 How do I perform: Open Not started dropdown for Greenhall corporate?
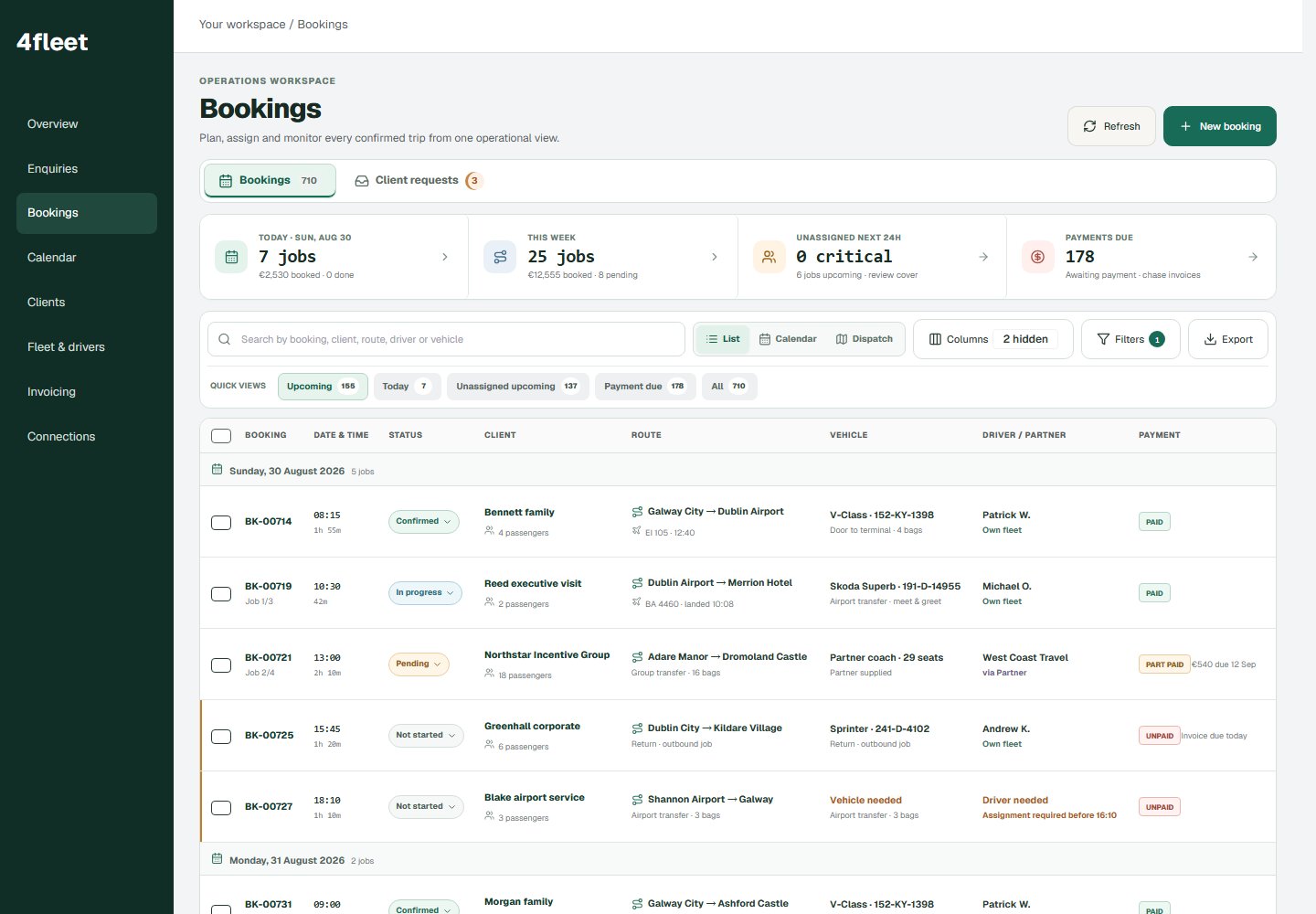pos(426,736)
